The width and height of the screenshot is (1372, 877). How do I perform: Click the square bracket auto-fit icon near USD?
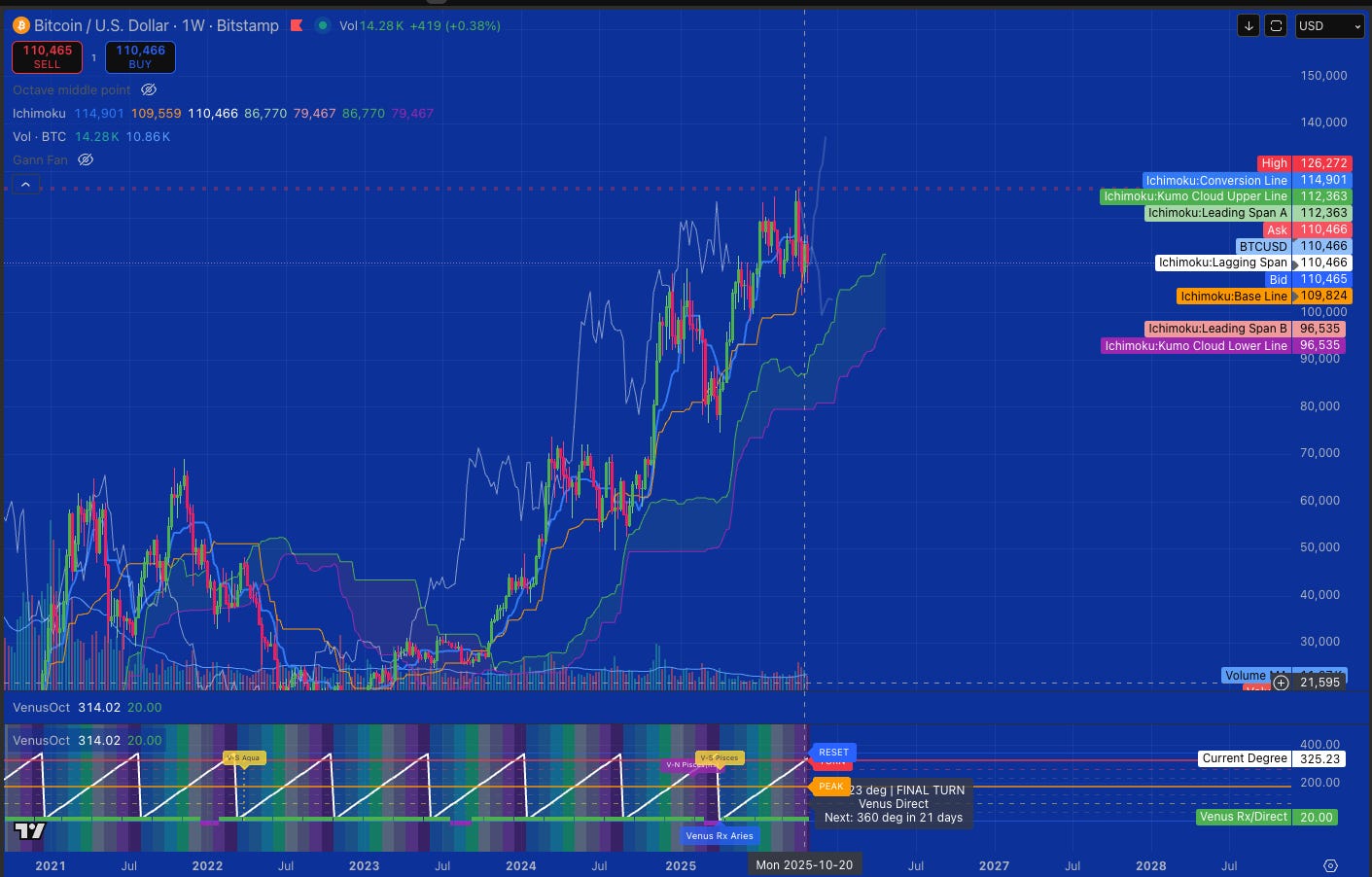point(1276,26)
